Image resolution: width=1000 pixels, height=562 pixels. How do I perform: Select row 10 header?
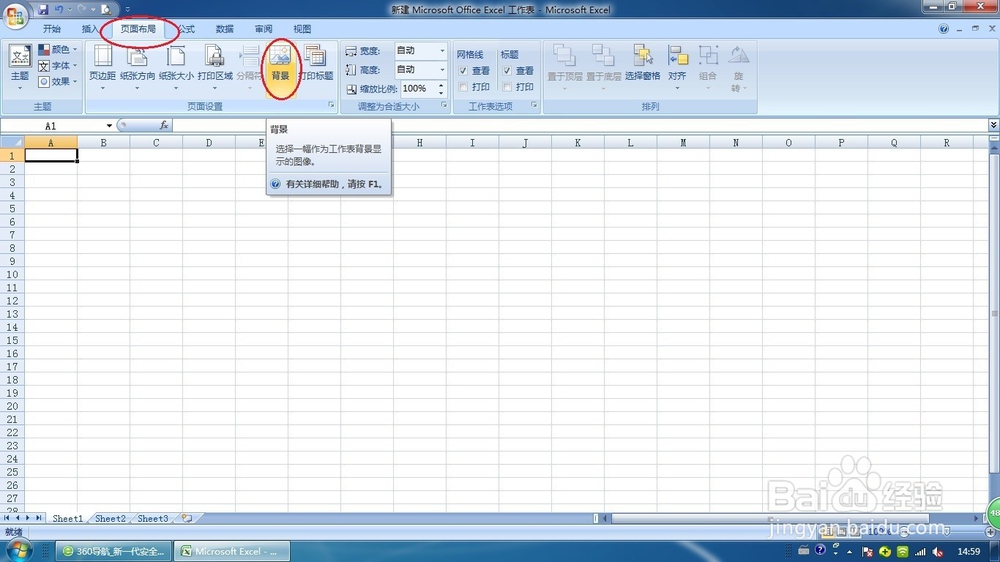point(12,274)
